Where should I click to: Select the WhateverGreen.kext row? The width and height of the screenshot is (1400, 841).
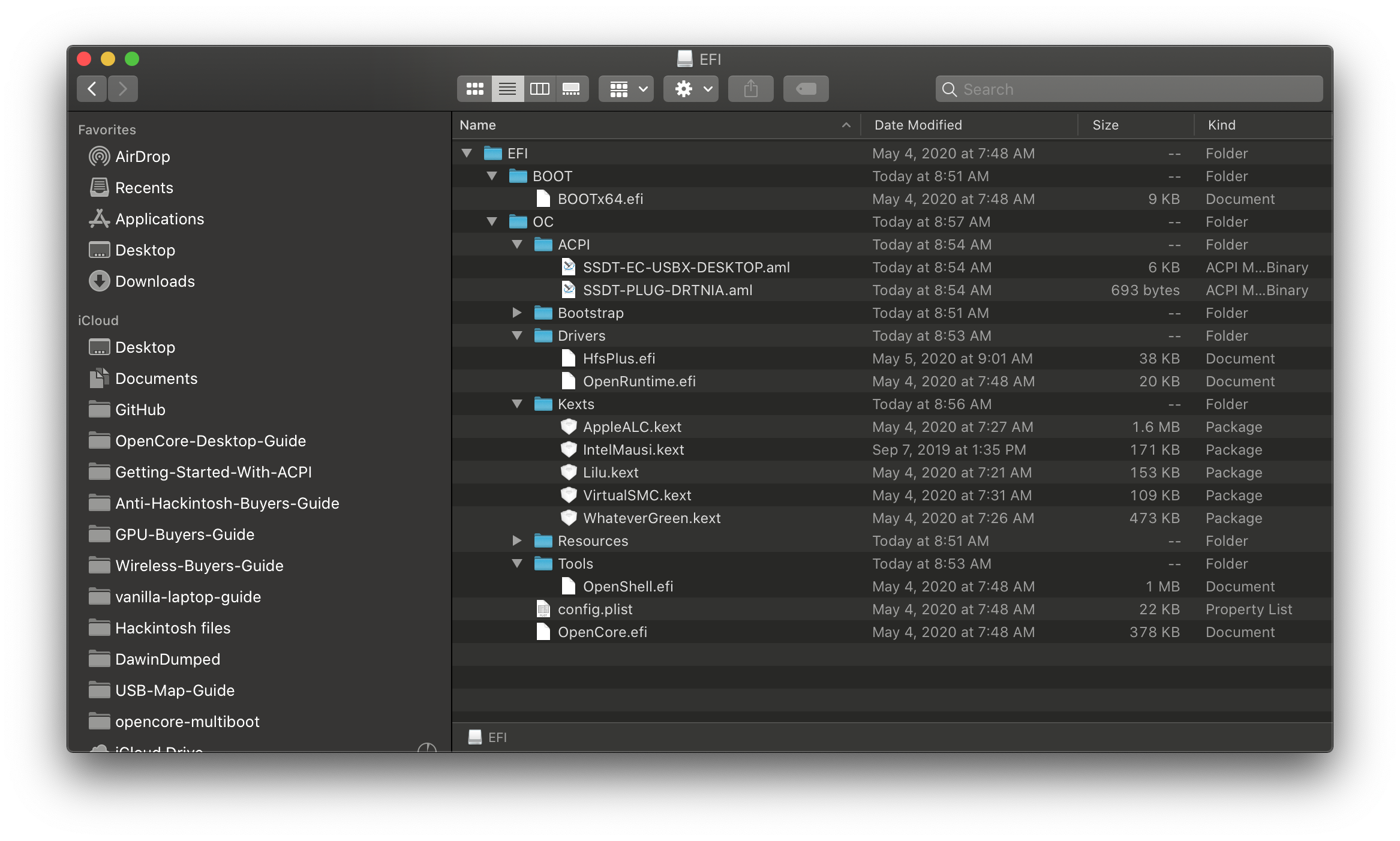(651, 518)
